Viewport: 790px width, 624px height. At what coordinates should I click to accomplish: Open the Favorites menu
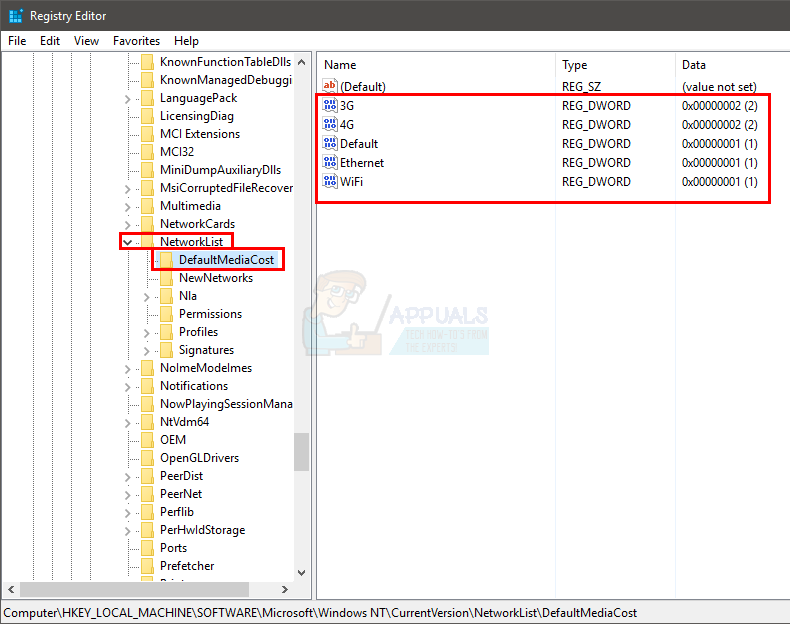coord(136,41)
